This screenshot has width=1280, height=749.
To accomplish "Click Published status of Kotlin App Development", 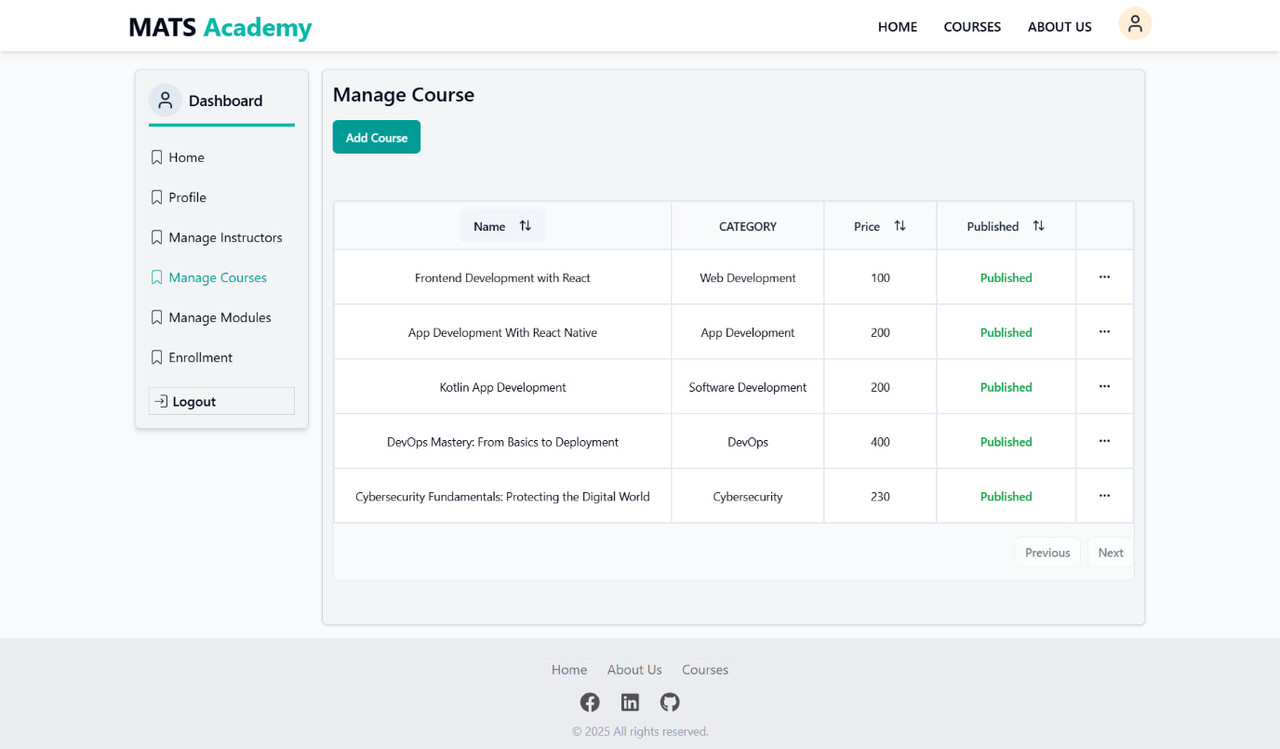I will (1006, 387).
